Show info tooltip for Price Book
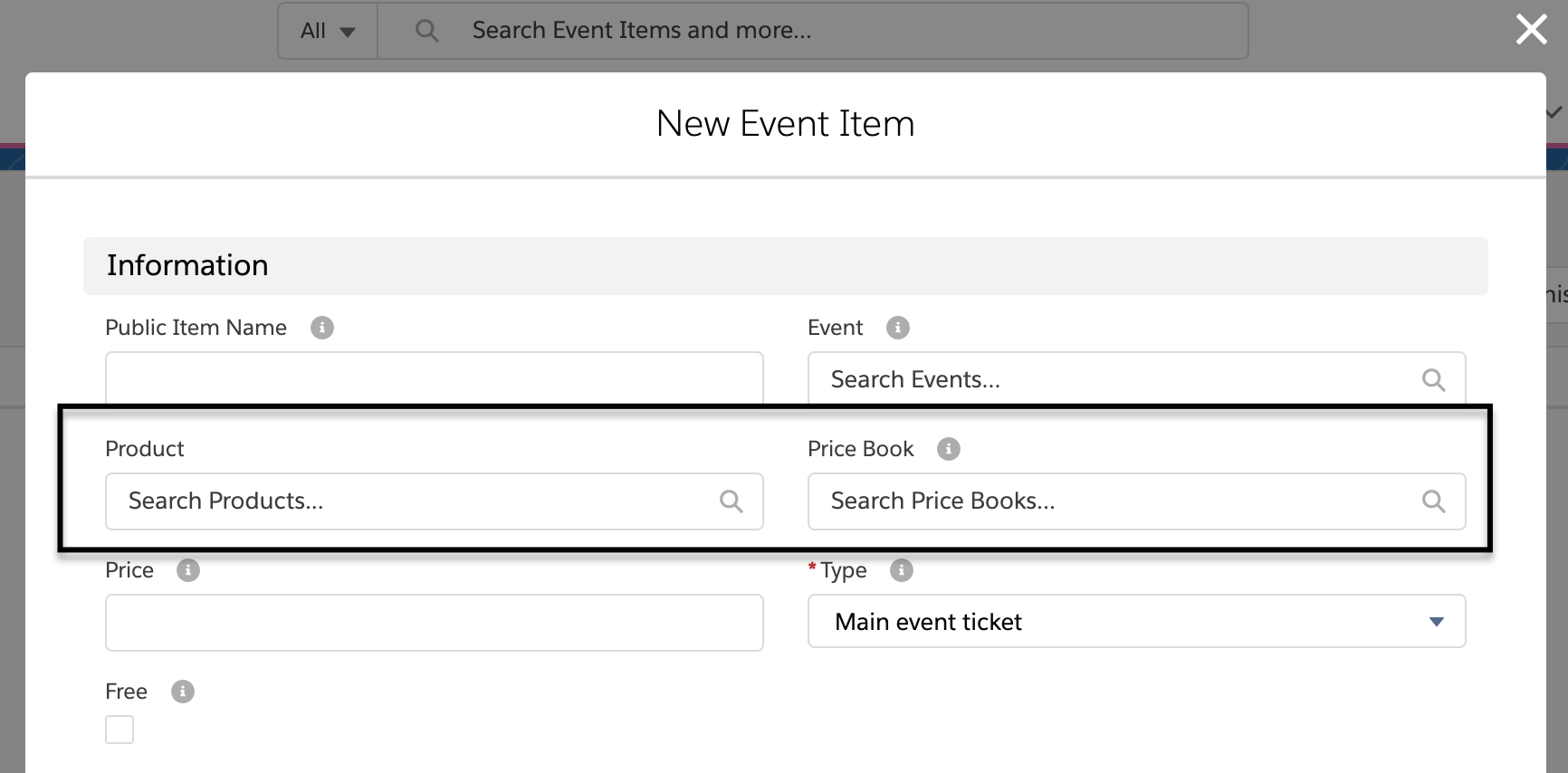 [x=949, y=449]
